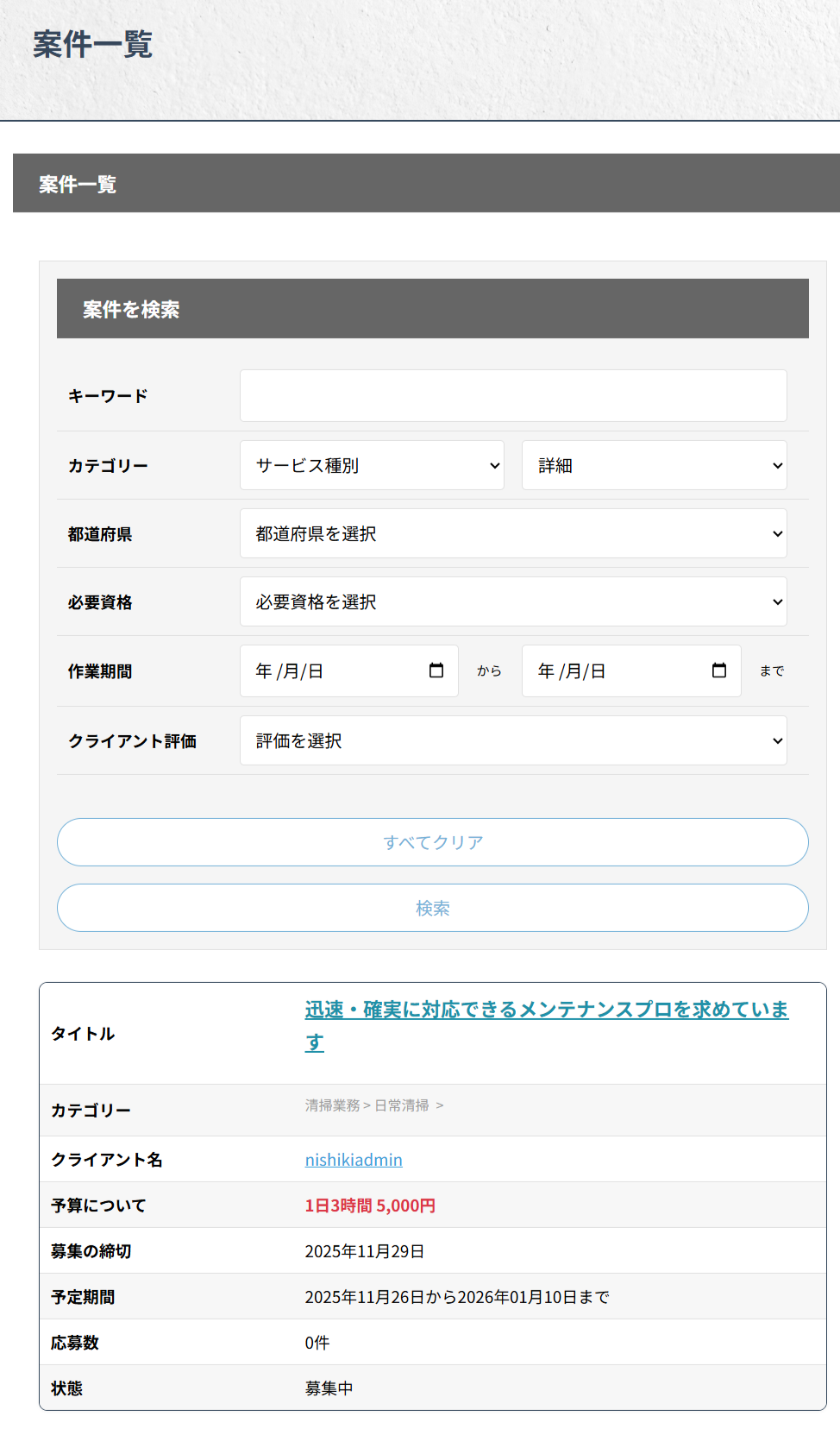Click the 日常清掃 subcategory text
The image size is (840, 1429).
click(x=401, y=1105)
